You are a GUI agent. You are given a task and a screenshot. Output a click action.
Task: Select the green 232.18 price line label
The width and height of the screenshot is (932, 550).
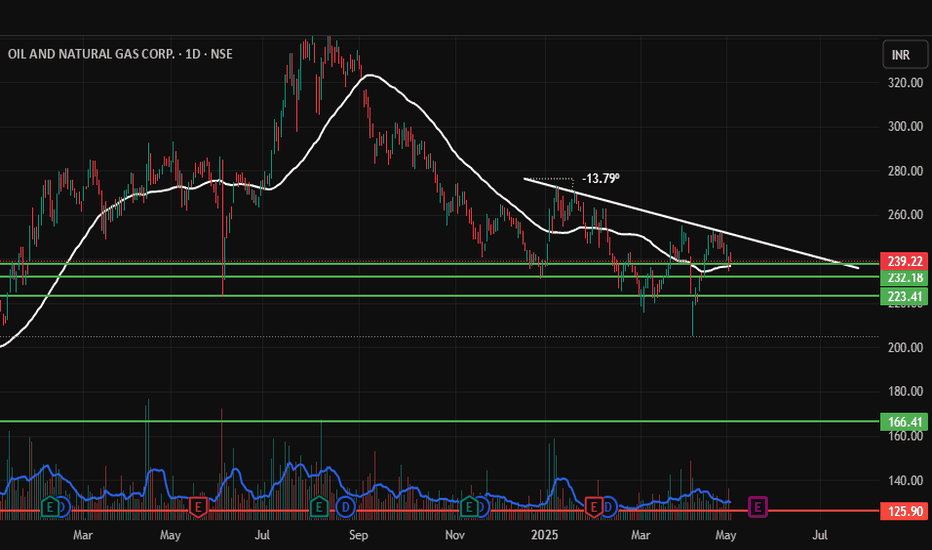click(903, 278)
